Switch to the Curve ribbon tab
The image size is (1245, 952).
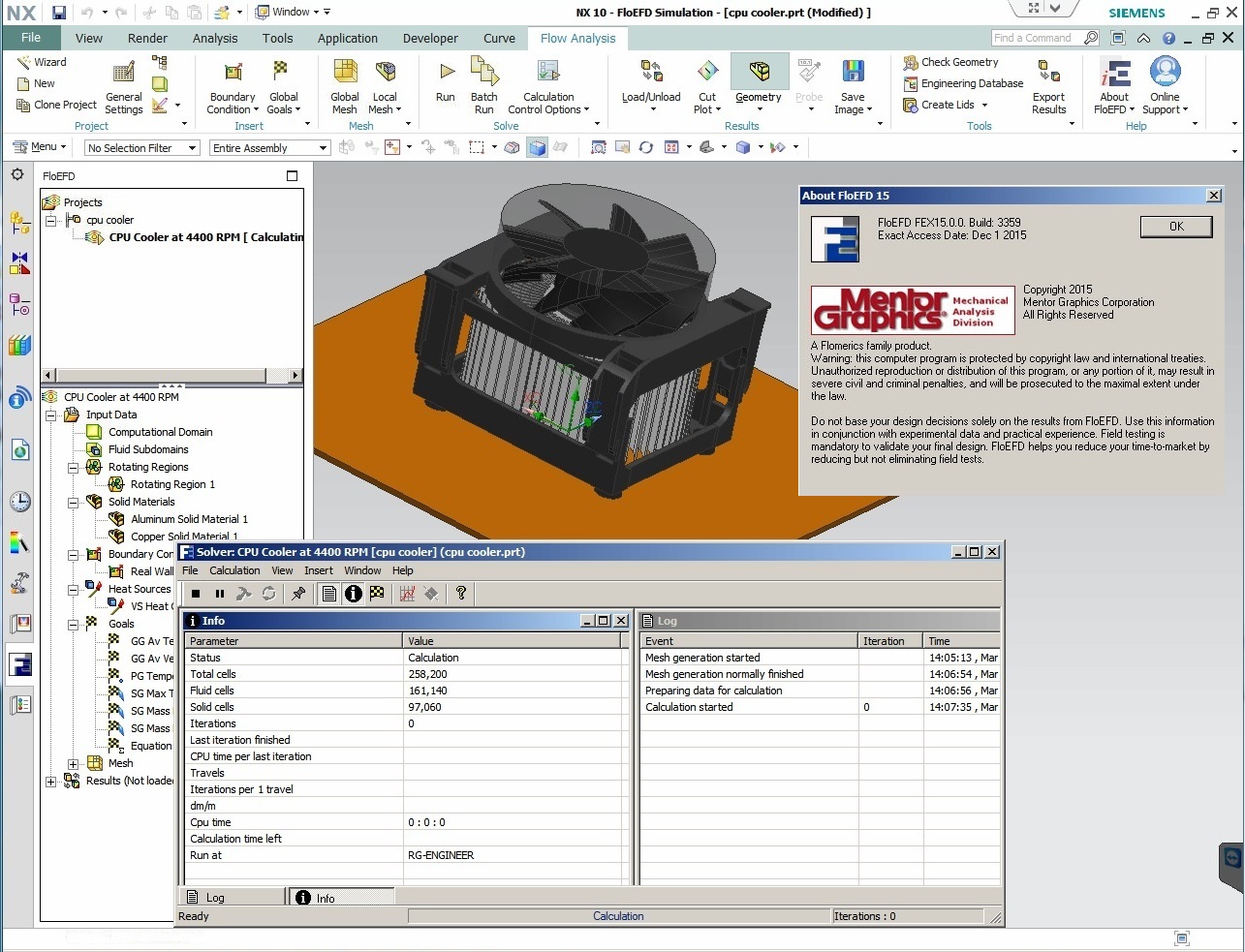coord(499,39)
